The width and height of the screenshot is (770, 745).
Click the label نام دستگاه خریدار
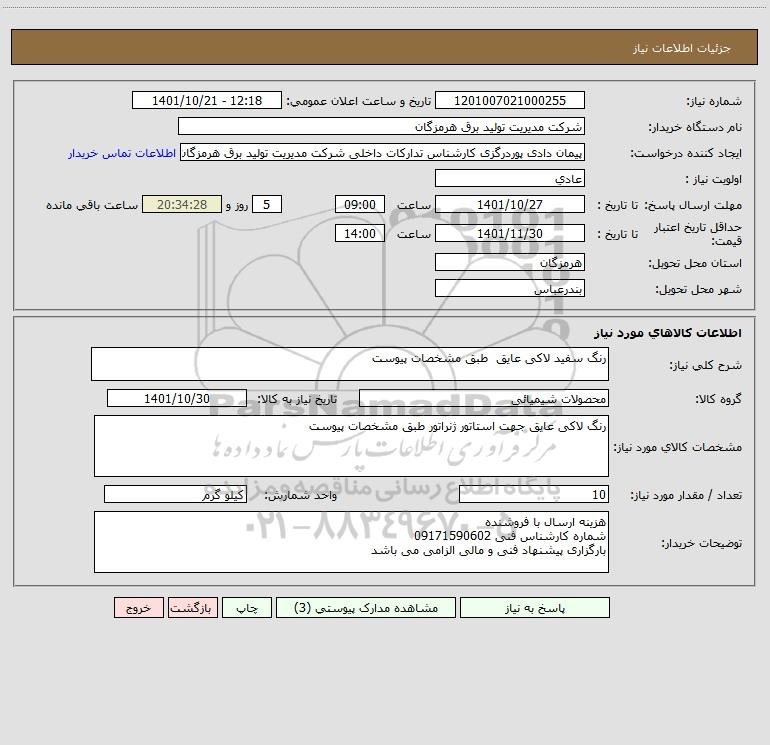point(695,128)
